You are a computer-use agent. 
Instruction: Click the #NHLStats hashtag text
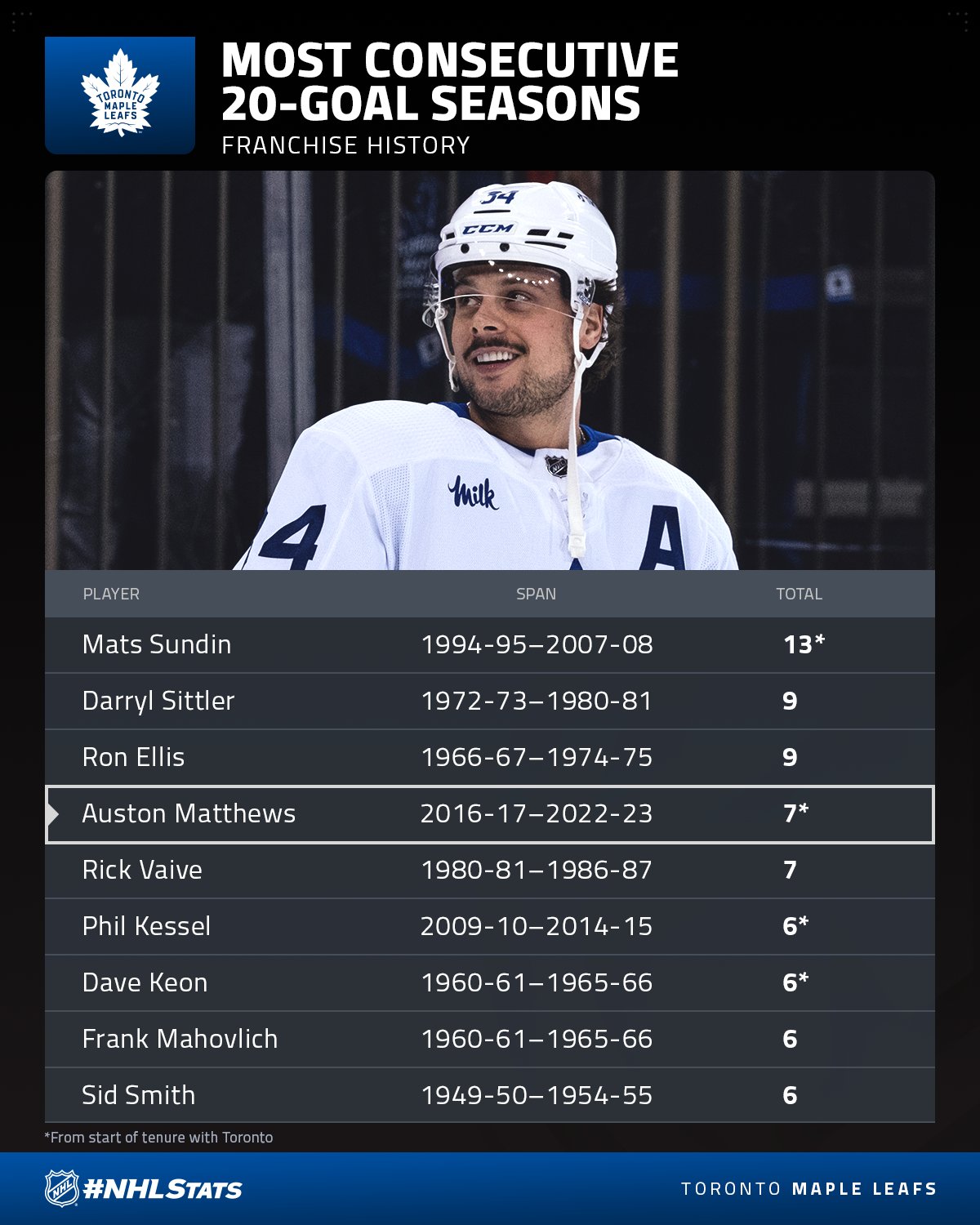(163, 1189)
